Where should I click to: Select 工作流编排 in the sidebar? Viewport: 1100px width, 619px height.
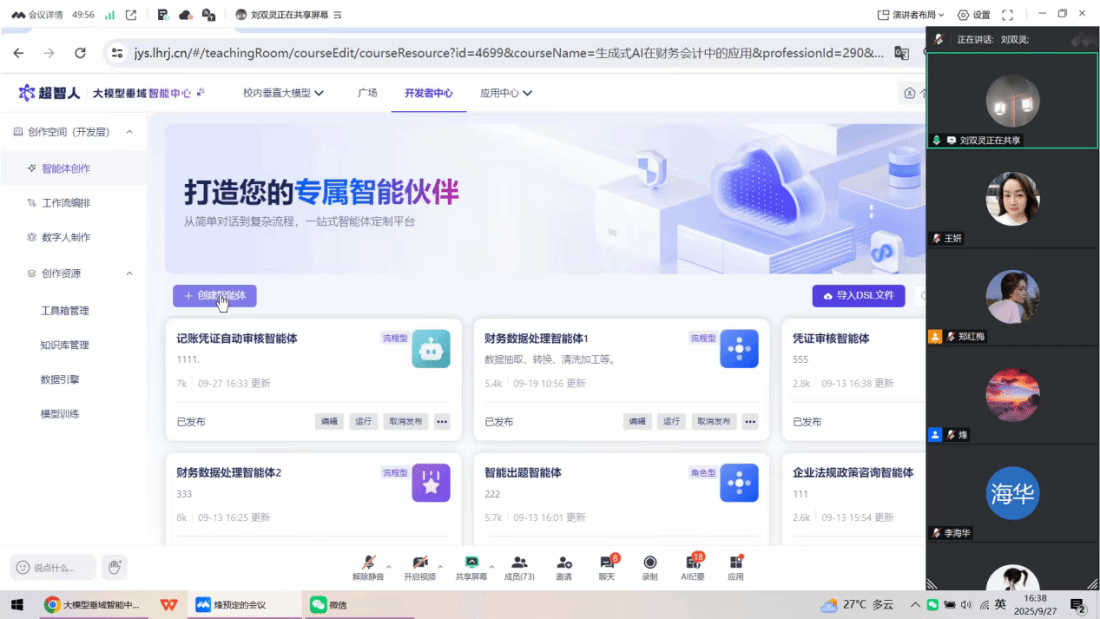tap(66, 203)
